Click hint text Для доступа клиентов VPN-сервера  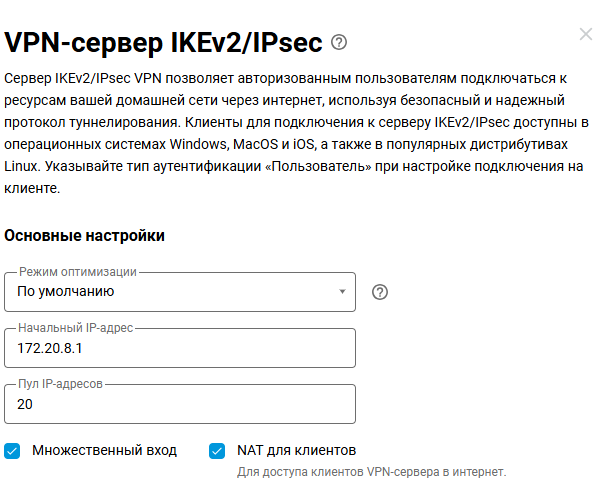(x=372, y=472)
